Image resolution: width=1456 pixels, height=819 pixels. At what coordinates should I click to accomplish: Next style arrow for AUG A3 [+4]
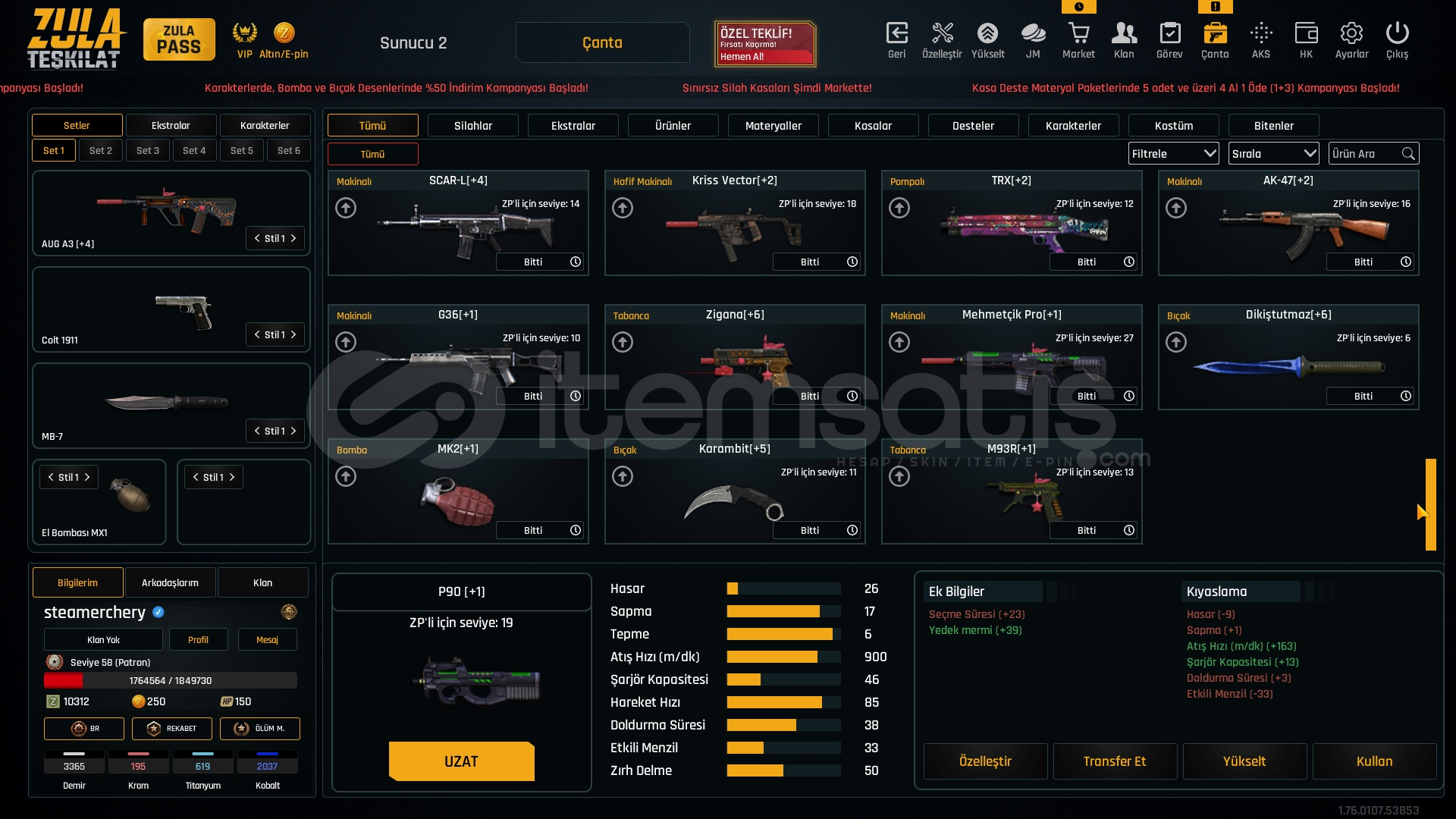pyautogui.click(x=293, y=238)
